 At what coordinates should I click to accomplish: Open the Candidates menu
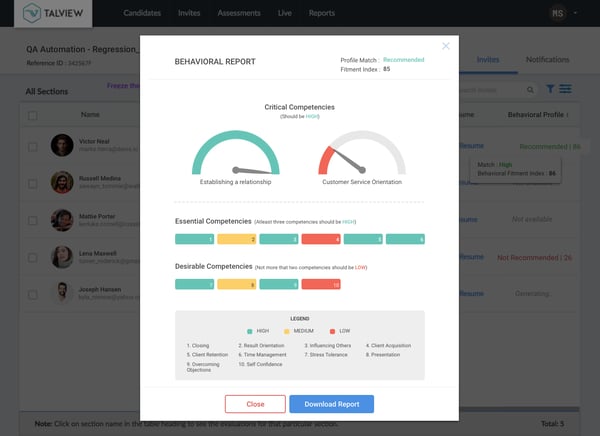coord(142,13)
